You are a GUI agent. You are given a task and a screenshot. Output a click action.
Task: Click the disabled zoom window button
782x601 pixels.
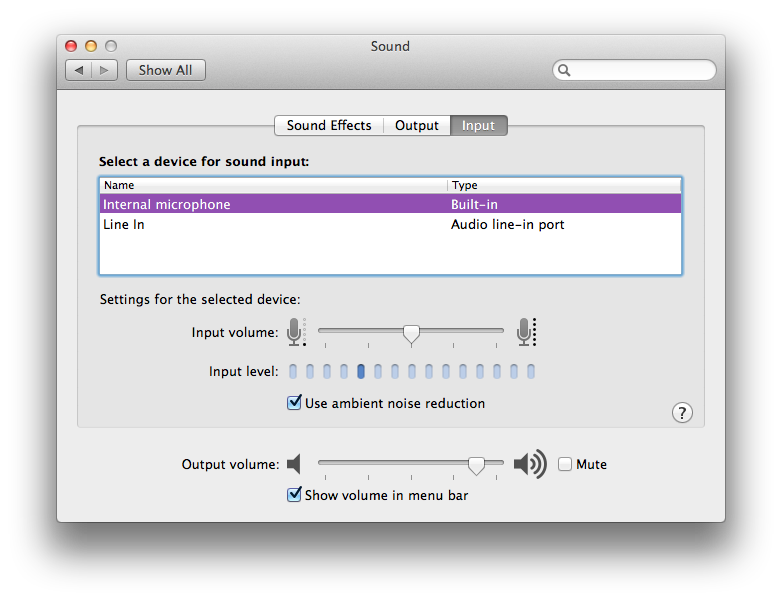[x=111, y=46]
